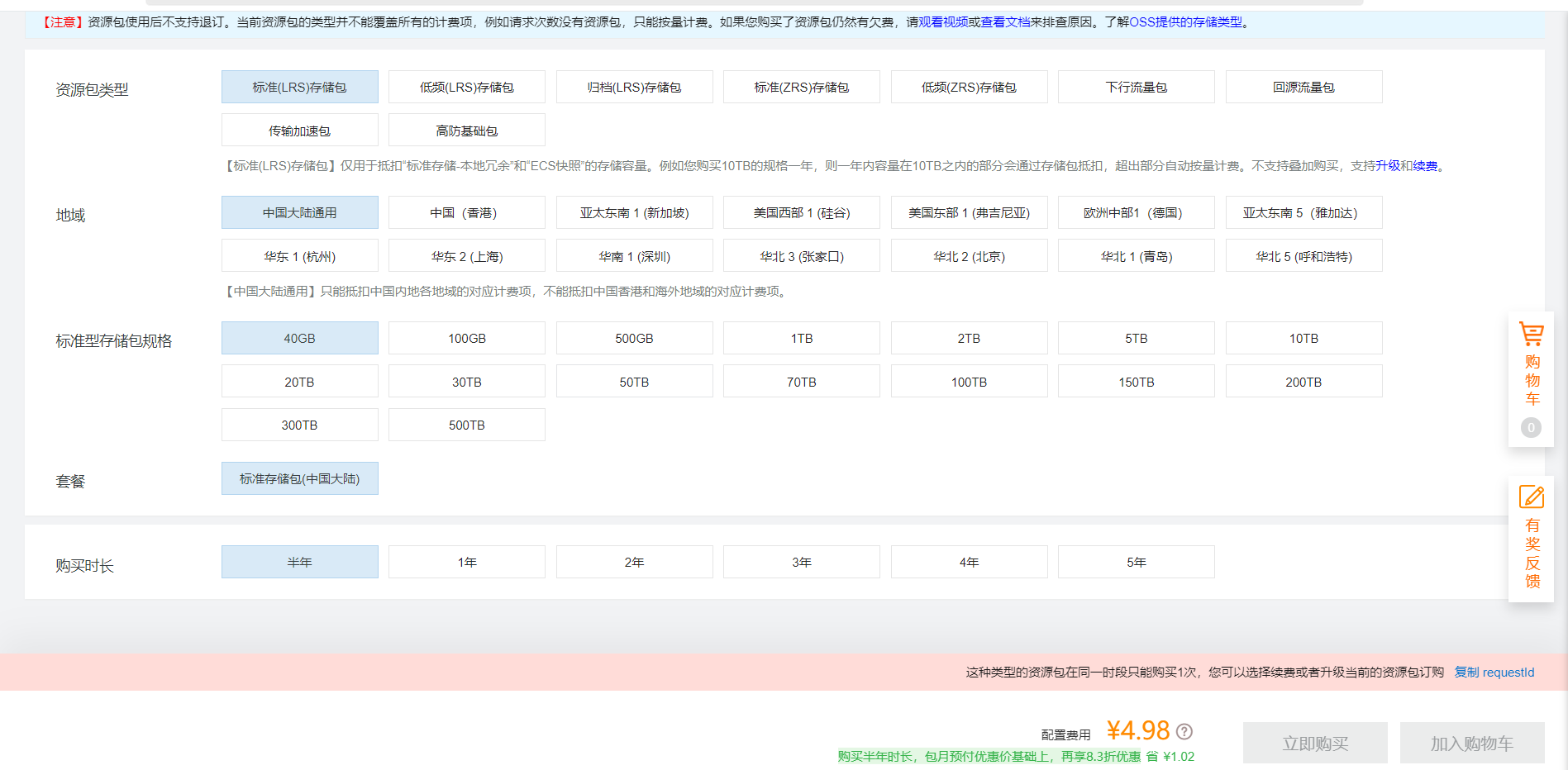Select the 70TB storage spec
1568x770 pixels.
(801, 382)
